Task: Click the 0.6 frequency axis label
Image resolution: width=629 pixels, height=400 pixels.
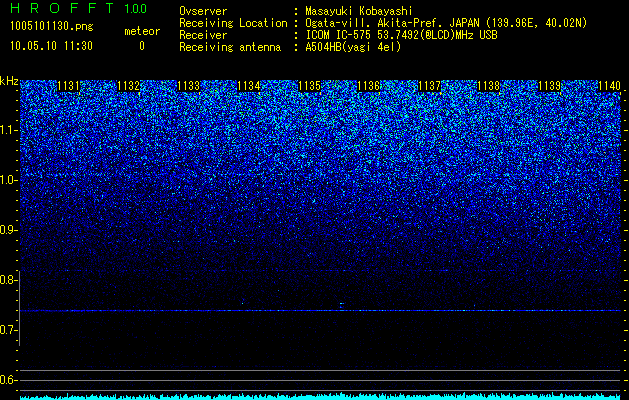Action: point(9,380)
